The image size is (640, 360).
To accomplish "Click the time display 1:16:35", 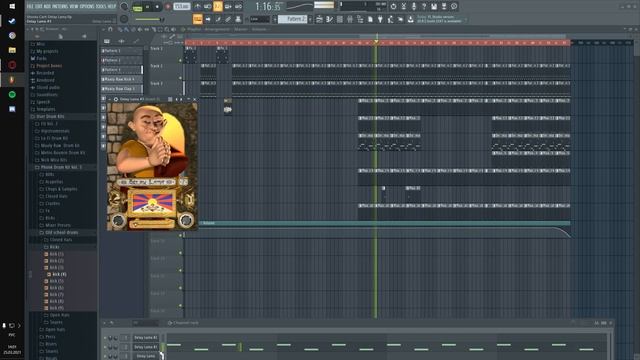I will pyautogui.click(x=268, y=7).
